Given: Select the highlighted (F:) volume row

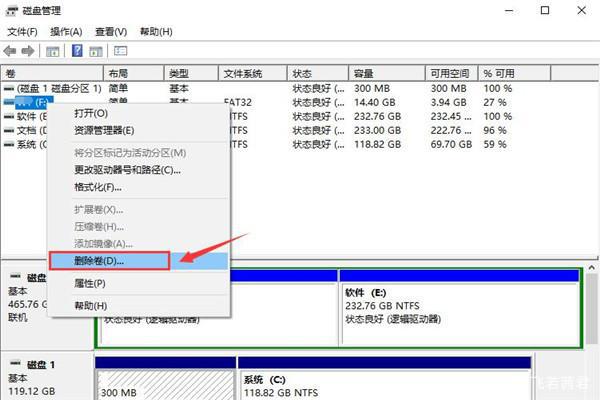Looking at the screenshot, I should pyautogui.click(x=32, y=102).
